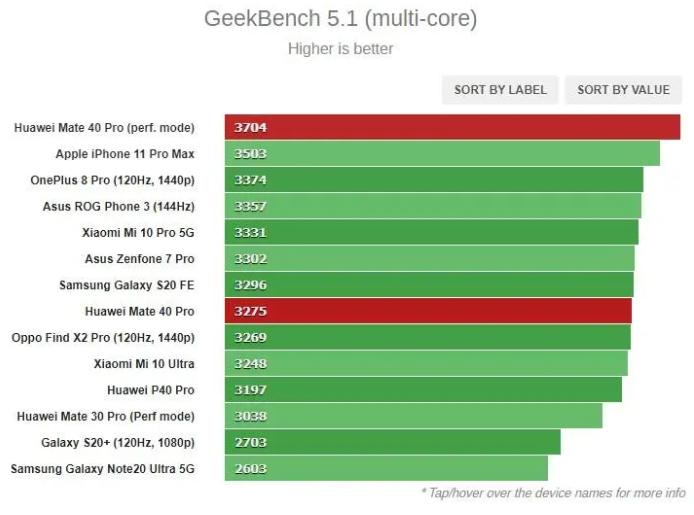Click Samsung Galaxy Note20 Ultra 5G label
Screen dimensions: 694x515
(x=102, y=468)
